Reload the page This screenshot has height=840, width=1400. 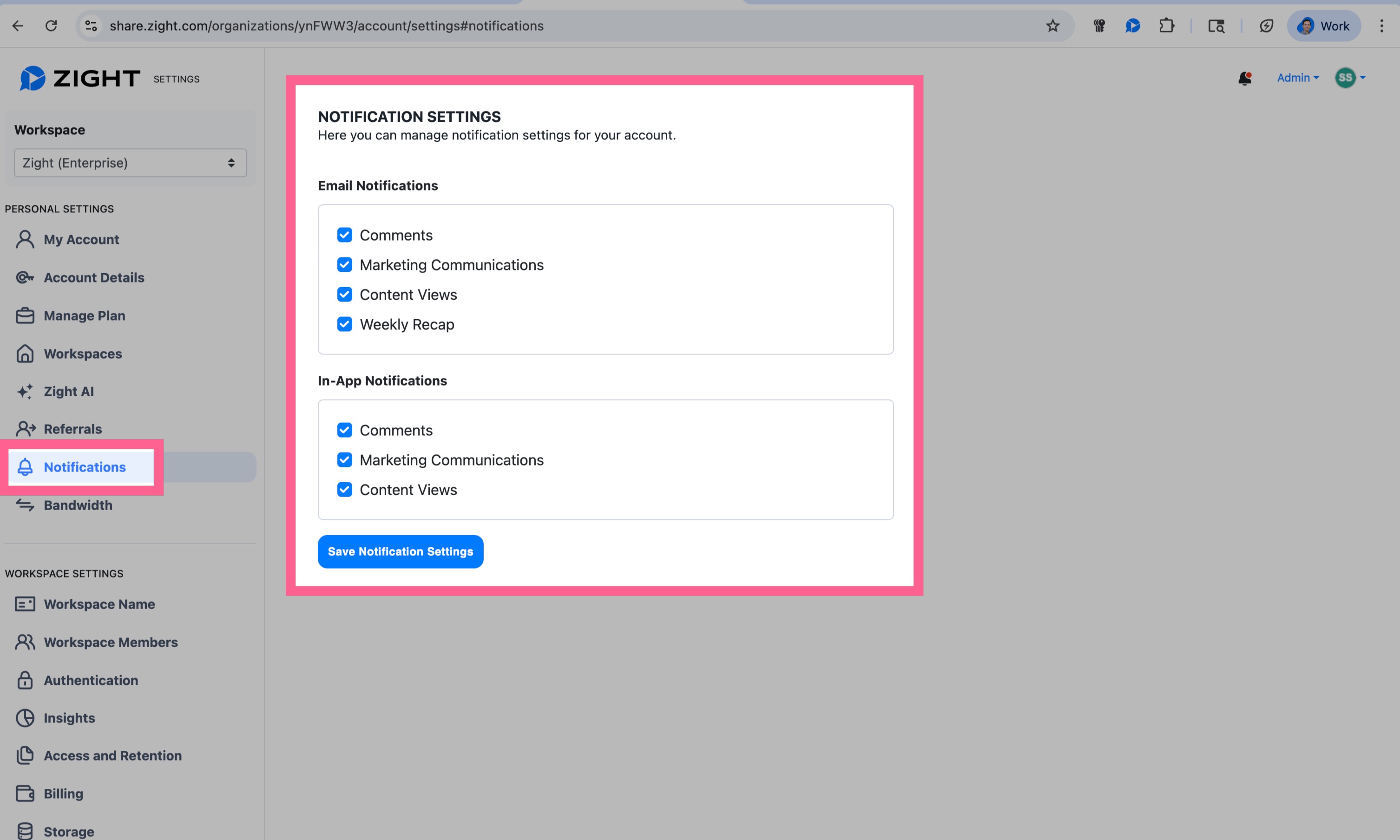point(51,26)
